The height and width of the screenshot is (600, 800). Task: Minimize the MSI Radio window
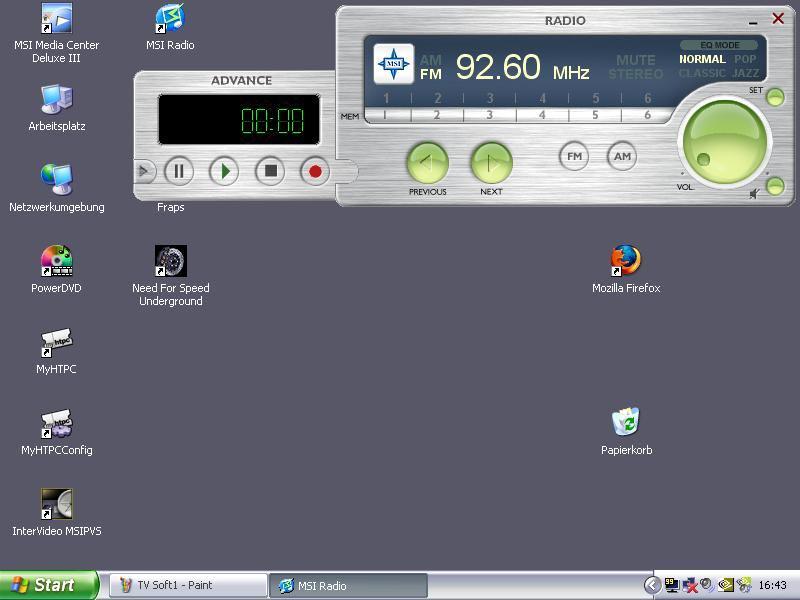click(753, 22)
